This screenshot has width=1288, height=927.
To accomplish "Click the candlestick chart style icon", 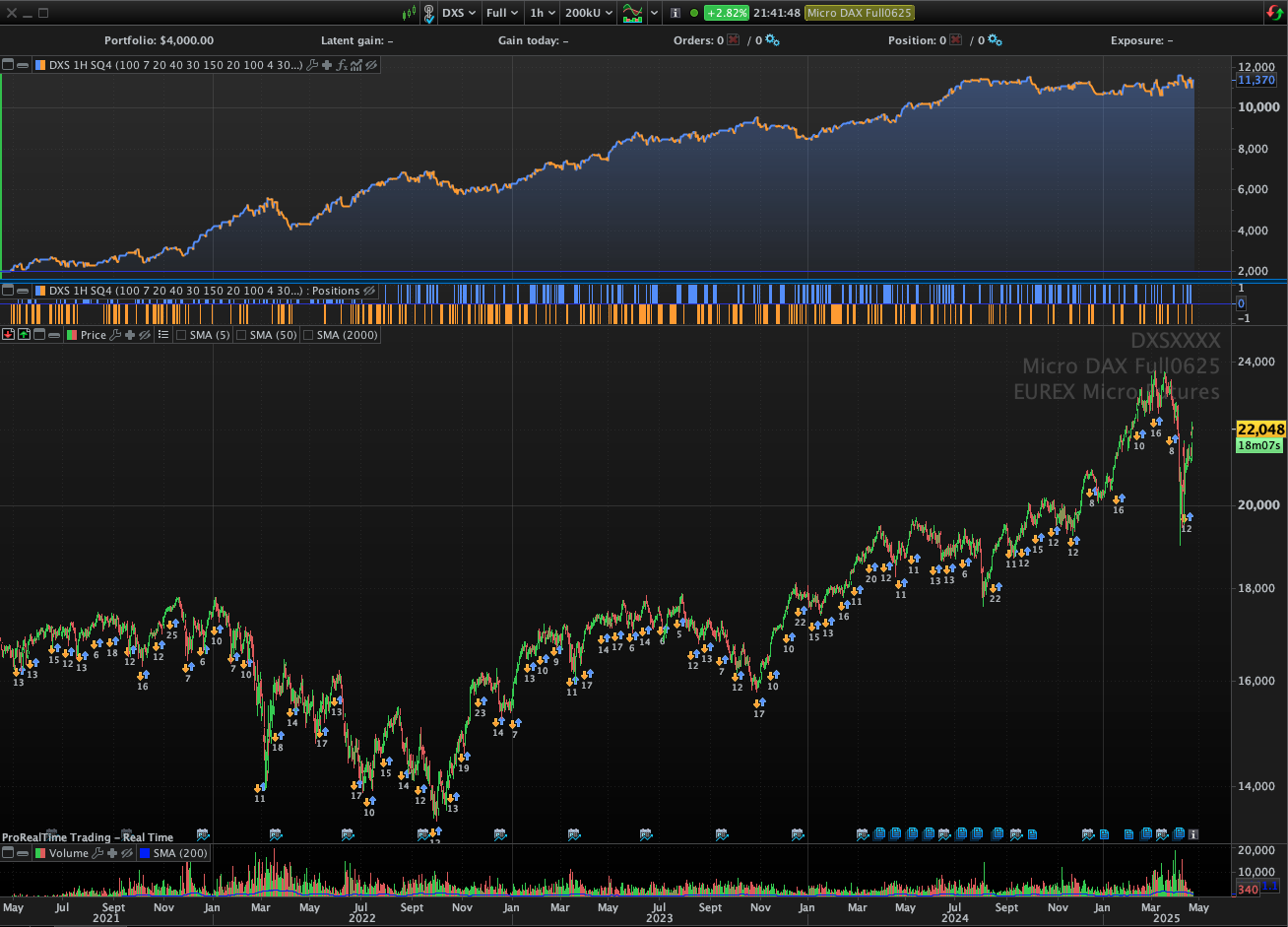I will (x=410, y=13).
